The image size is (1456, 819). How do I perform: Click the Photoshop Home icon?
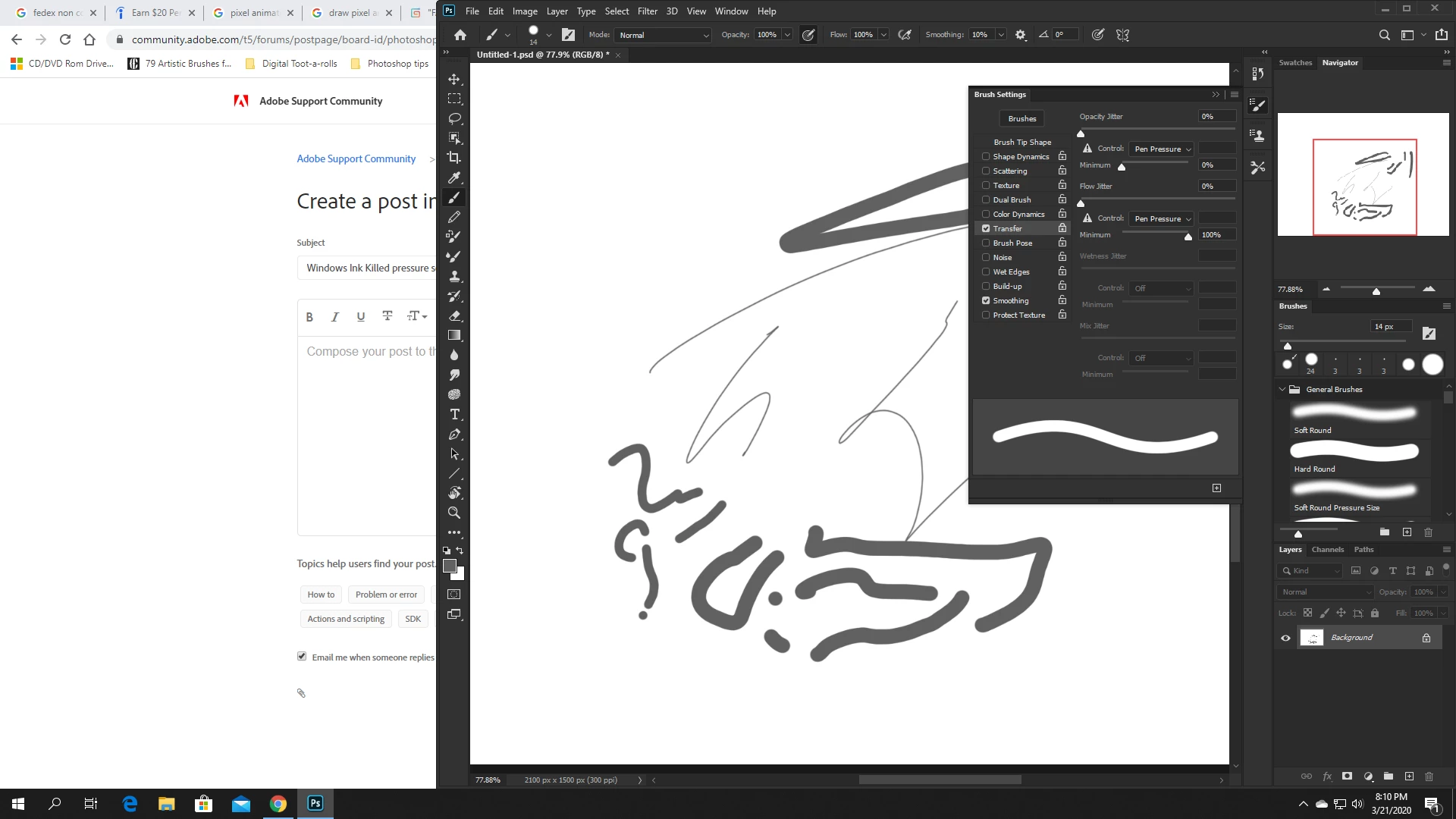click(460, 35)
